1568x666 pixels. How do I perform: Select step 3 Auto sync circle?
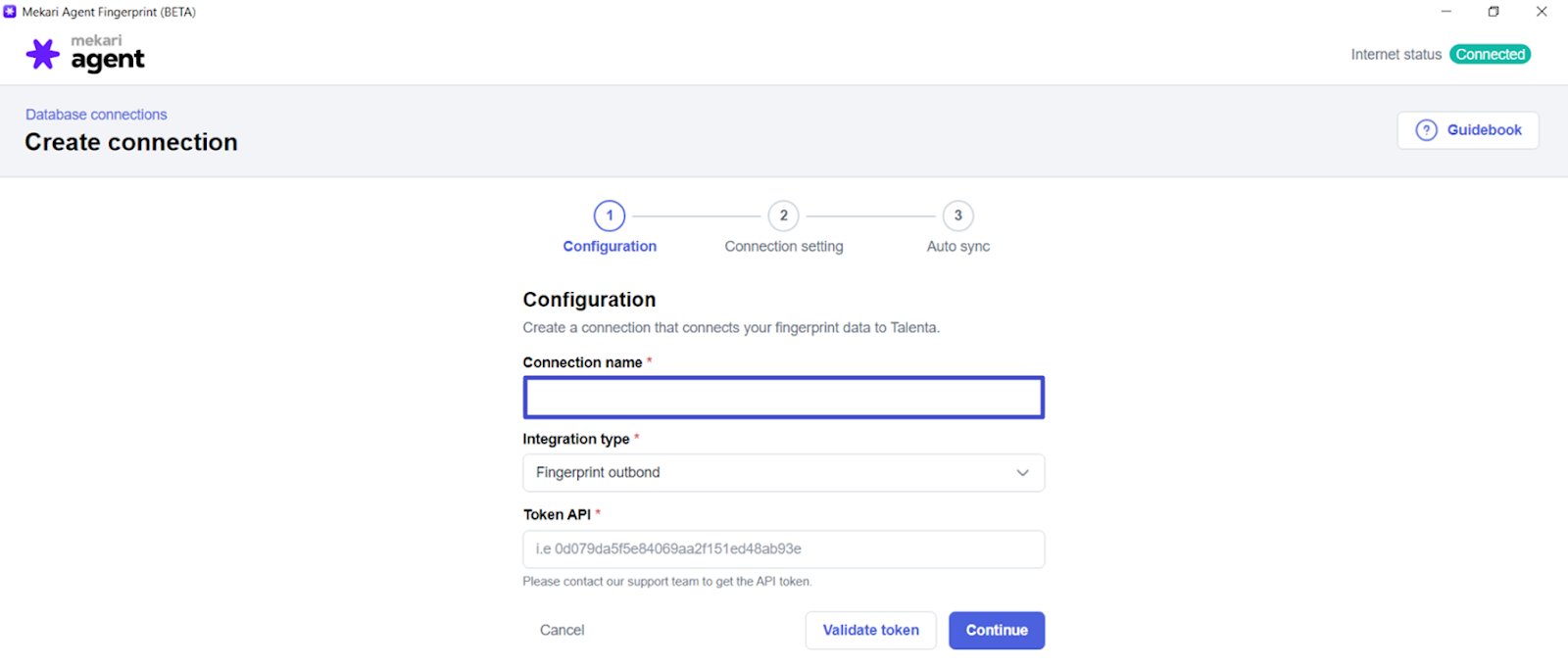[958, 215]
